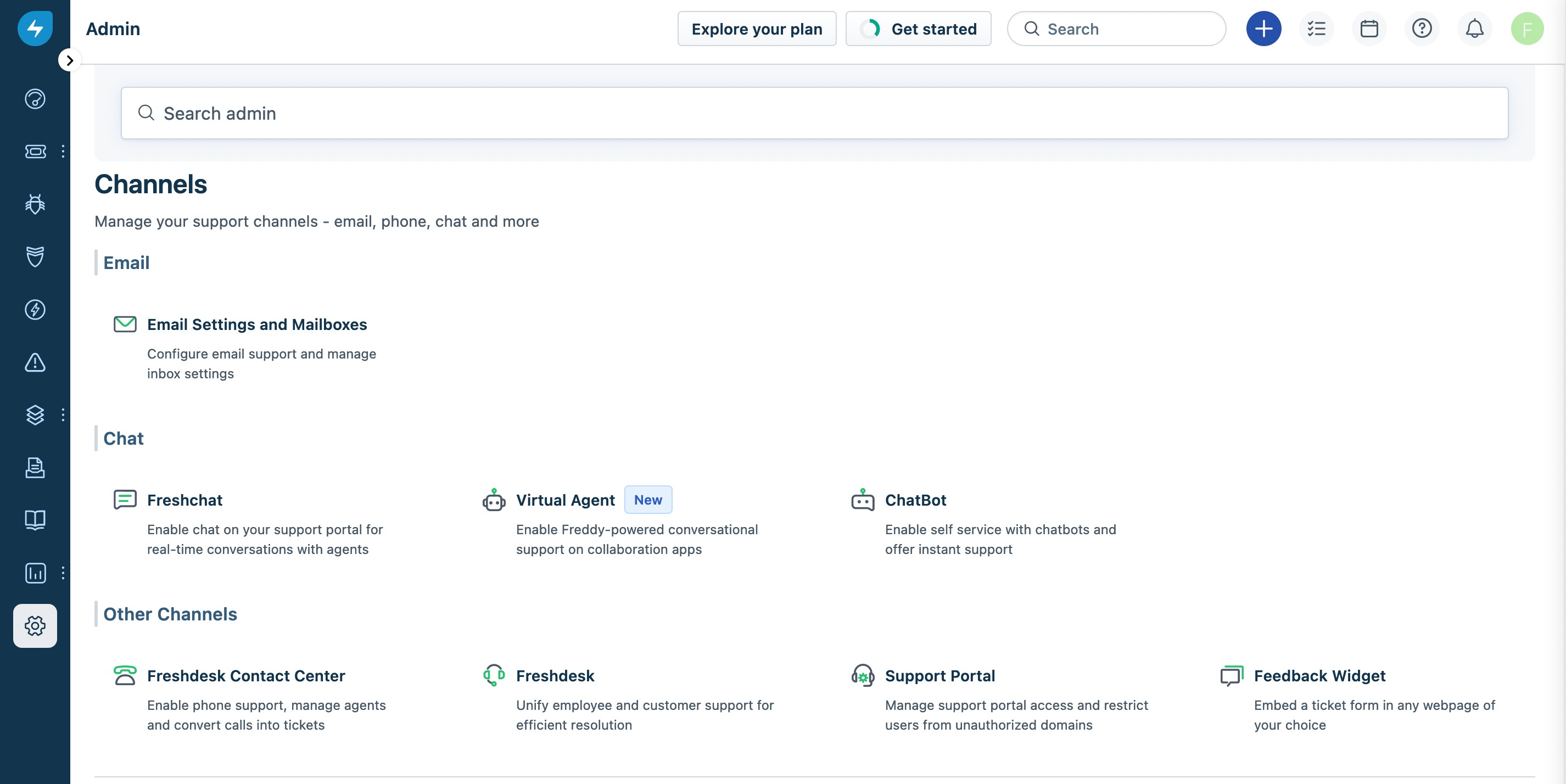The height and width of the screenshot is (784, 1566).
Task: Open Freshdesk integration settings
Action: 555,676
